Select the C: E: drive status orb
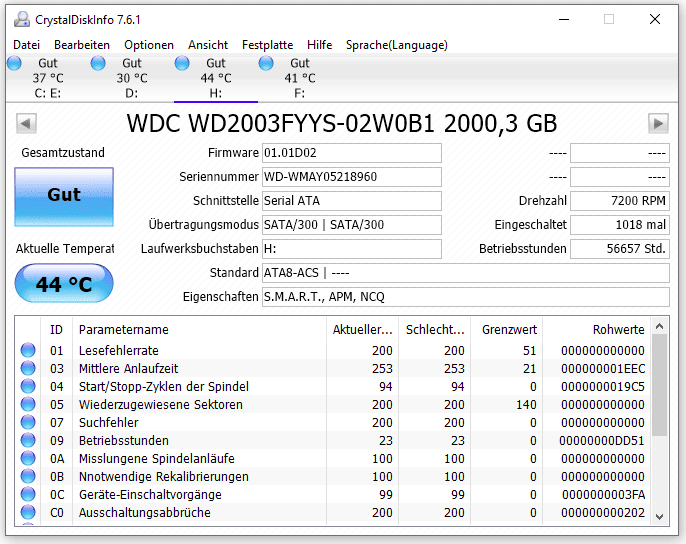This screenshot has width=686, height=544. (x=14, y=63)
